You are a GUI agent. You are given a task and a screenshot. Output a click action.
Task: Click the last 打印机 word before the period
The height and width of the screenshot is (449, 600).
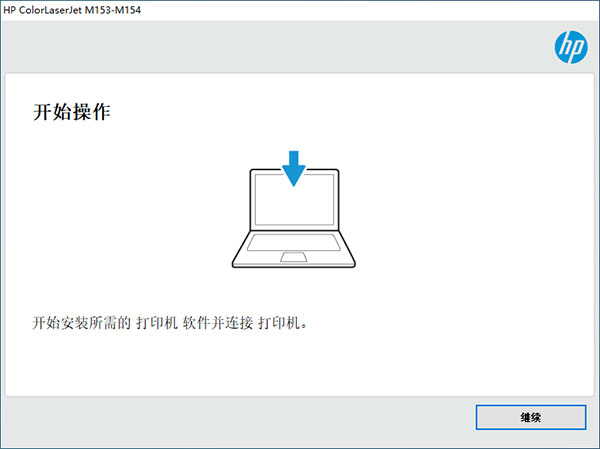[279, 323]
